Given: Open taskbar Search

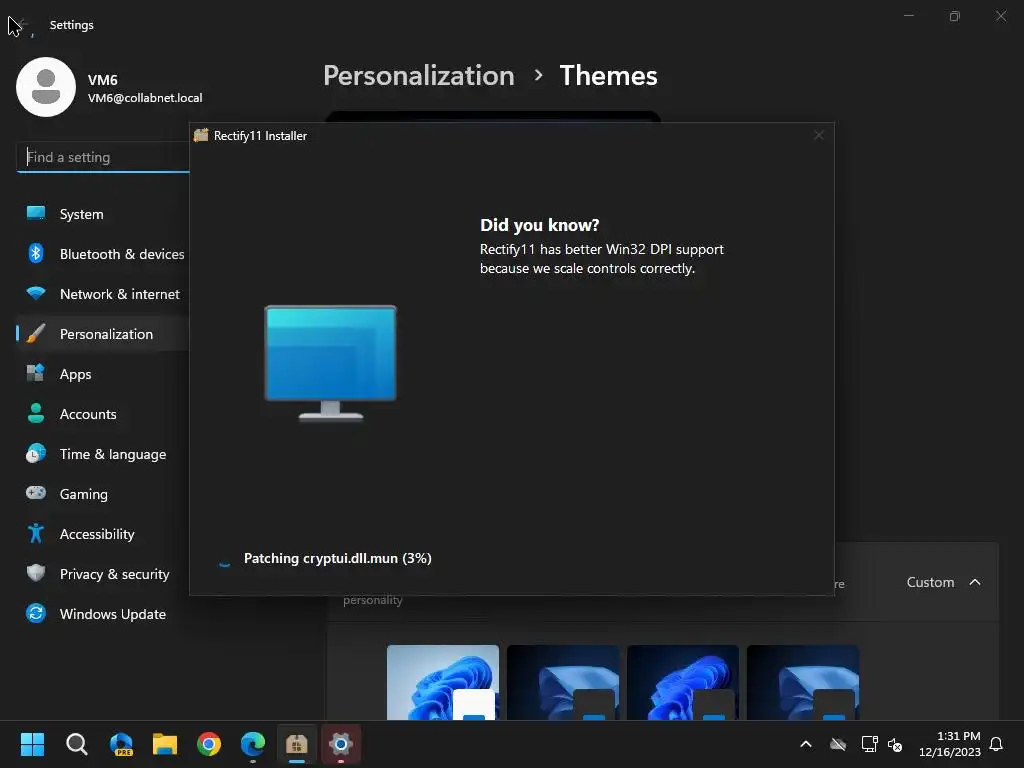Looking at the screenshot, I should click(76, 744).
